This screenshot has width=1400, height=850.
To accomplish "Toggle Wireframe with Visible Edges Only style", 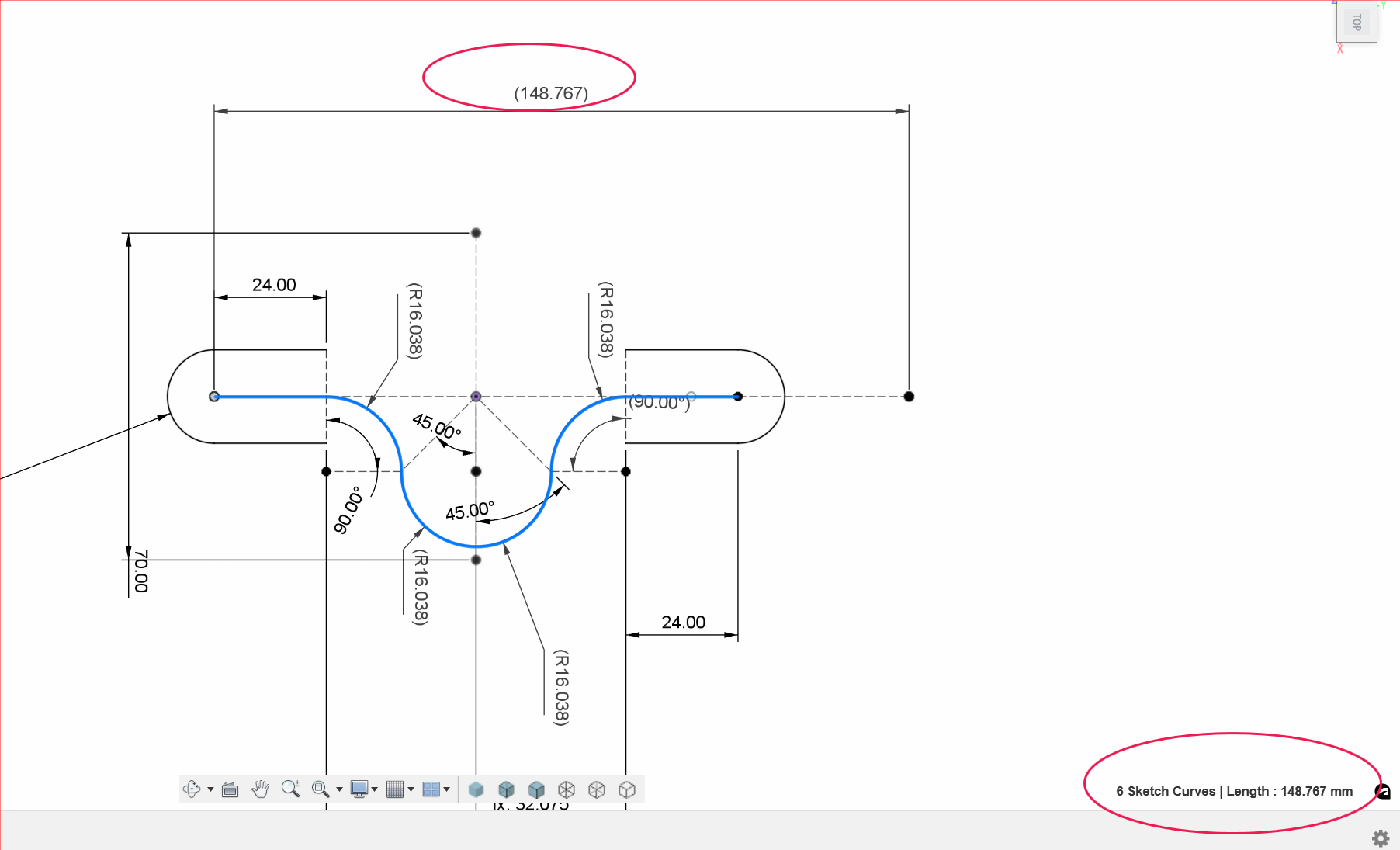I will 626,789.
